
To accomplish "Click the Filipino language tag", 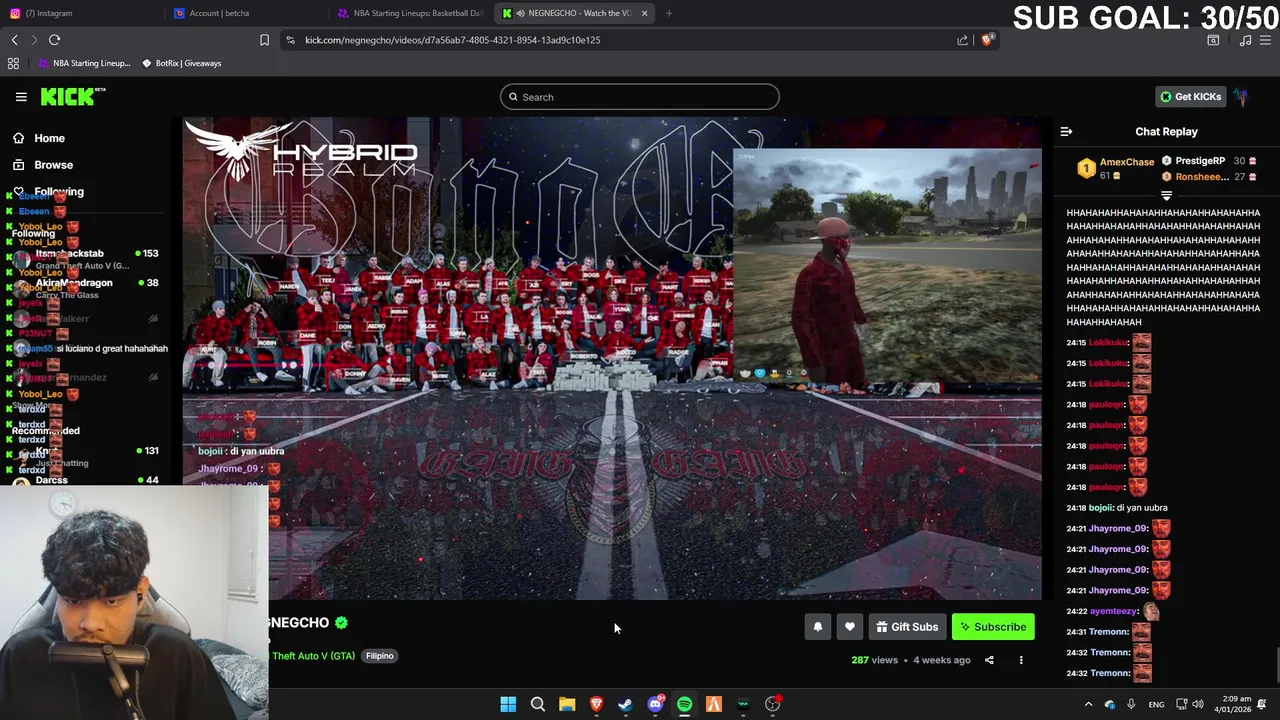I will pos(379,656).
